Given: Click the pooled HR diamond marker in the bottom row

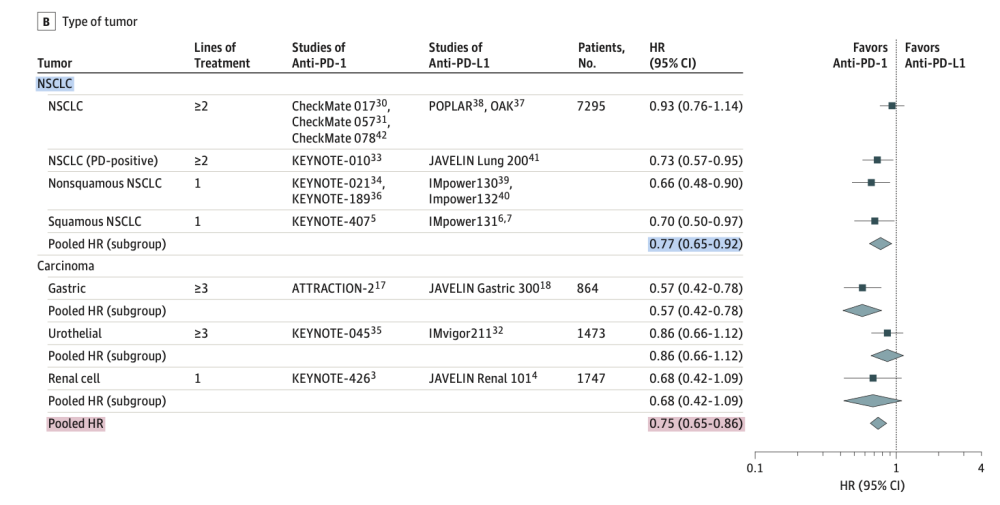Looking at the screenshot, I should (x=878, y=424).
